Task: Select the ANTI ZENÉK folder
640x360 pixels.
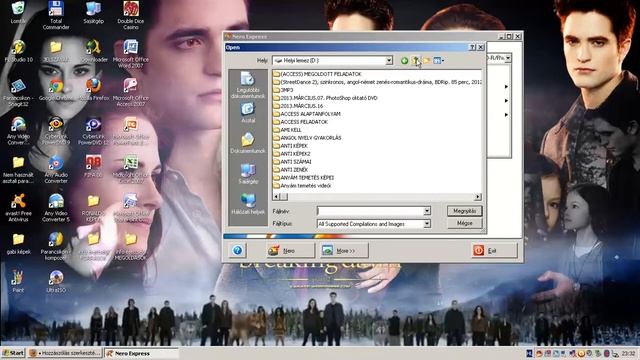Action: coord(291,169)
